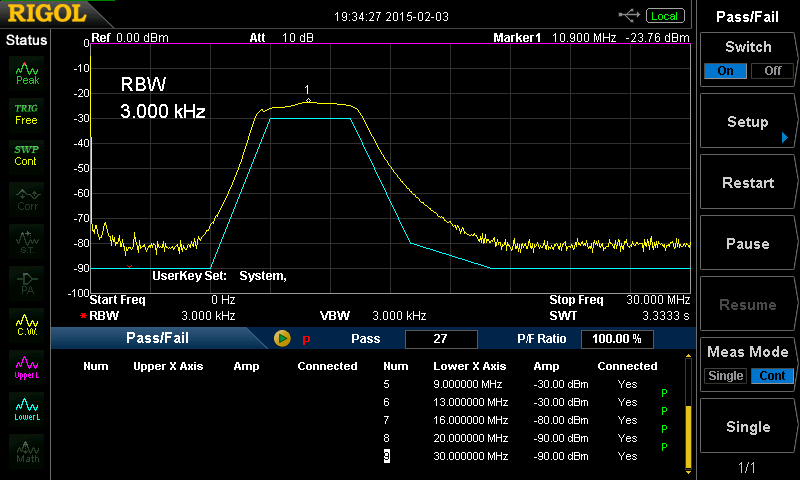Click the Start Freq 0 Hz value
The width and height of the screenshot is (800, 480).
tap(223, 300)
